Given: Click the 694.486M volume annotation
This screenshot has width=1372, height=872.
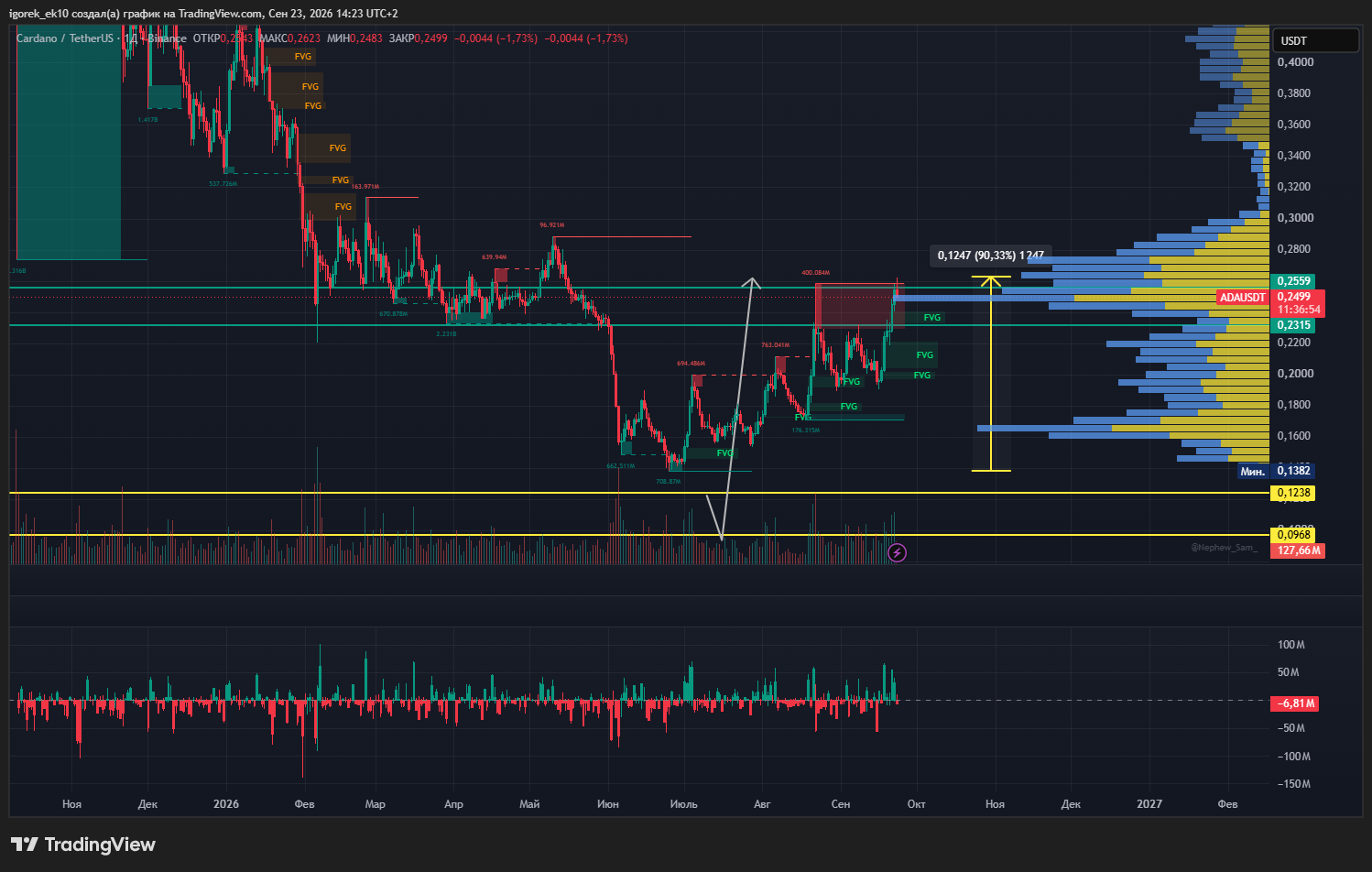Looking at the screenshot, I should tap(691, 364).
